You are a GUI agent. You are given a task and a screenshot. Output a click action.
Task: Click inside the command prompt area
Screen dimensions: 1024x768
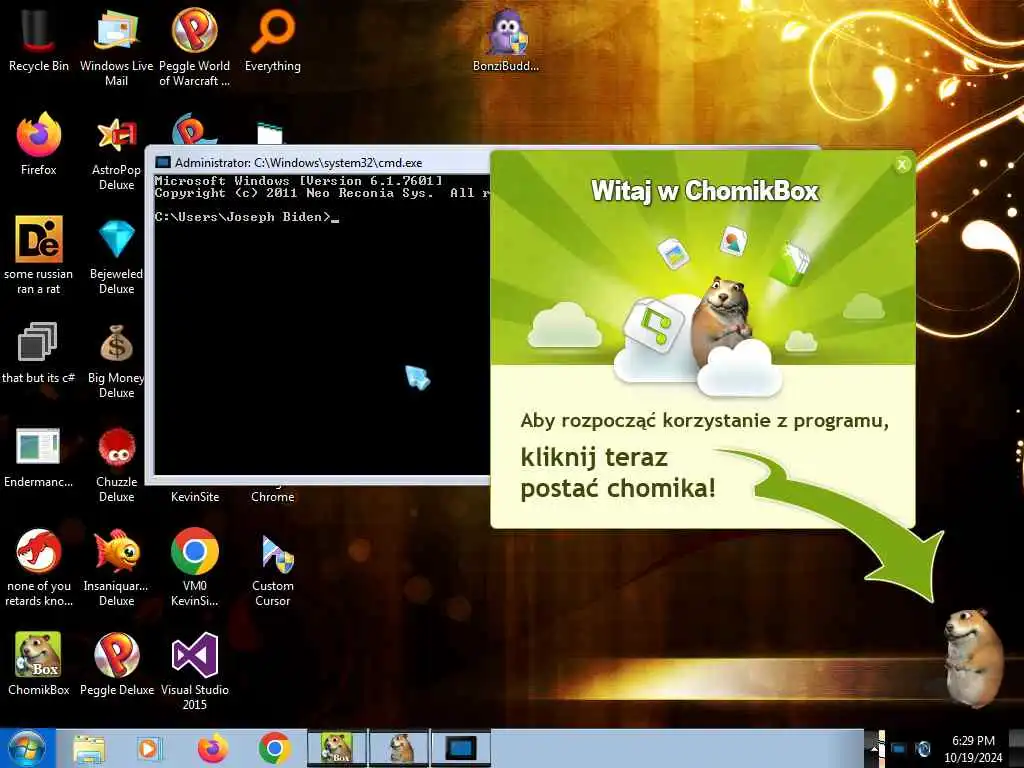pyautogui.click(x=321, y=325)
